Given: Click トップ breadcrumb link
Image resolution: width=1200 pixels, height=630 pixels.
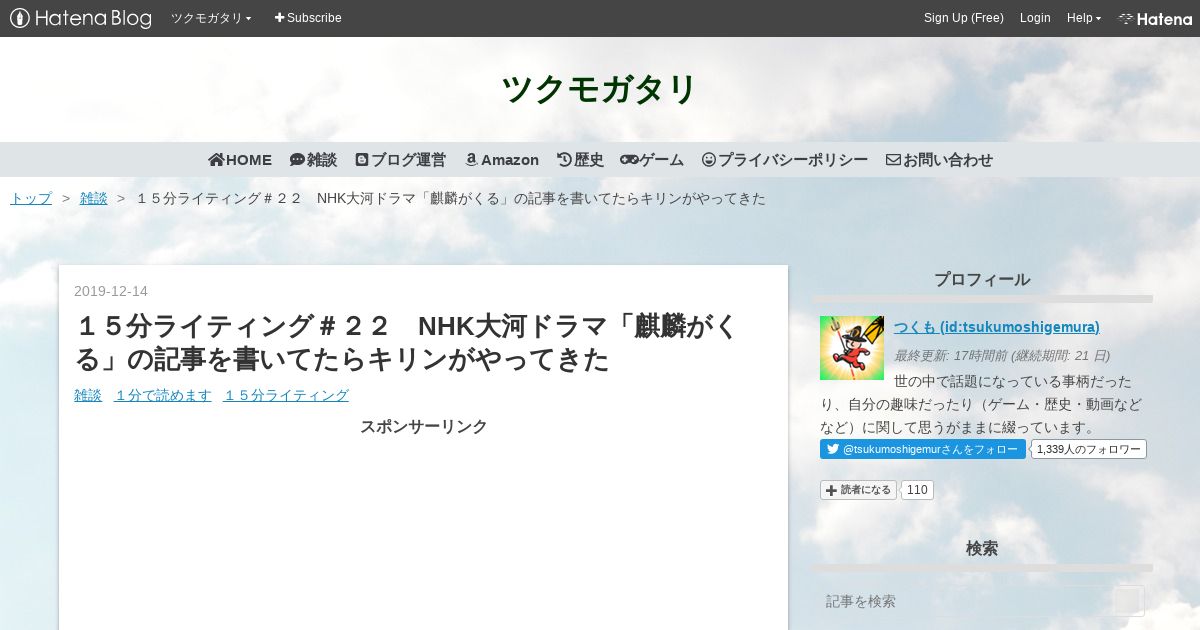Looking at the screenshot, I should tap(31, 198).
